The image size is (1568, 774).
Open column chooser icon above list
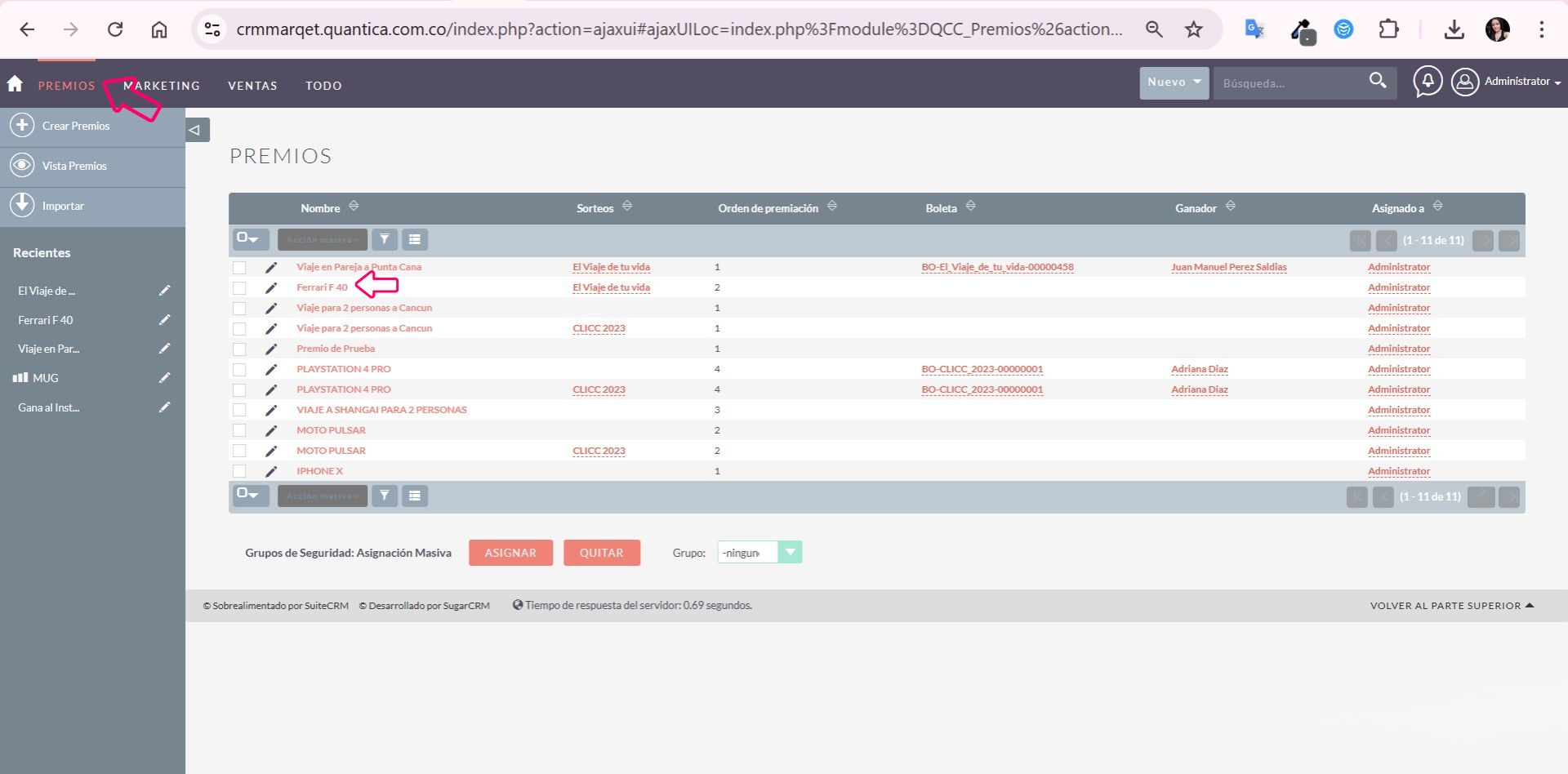click(415, 239)
